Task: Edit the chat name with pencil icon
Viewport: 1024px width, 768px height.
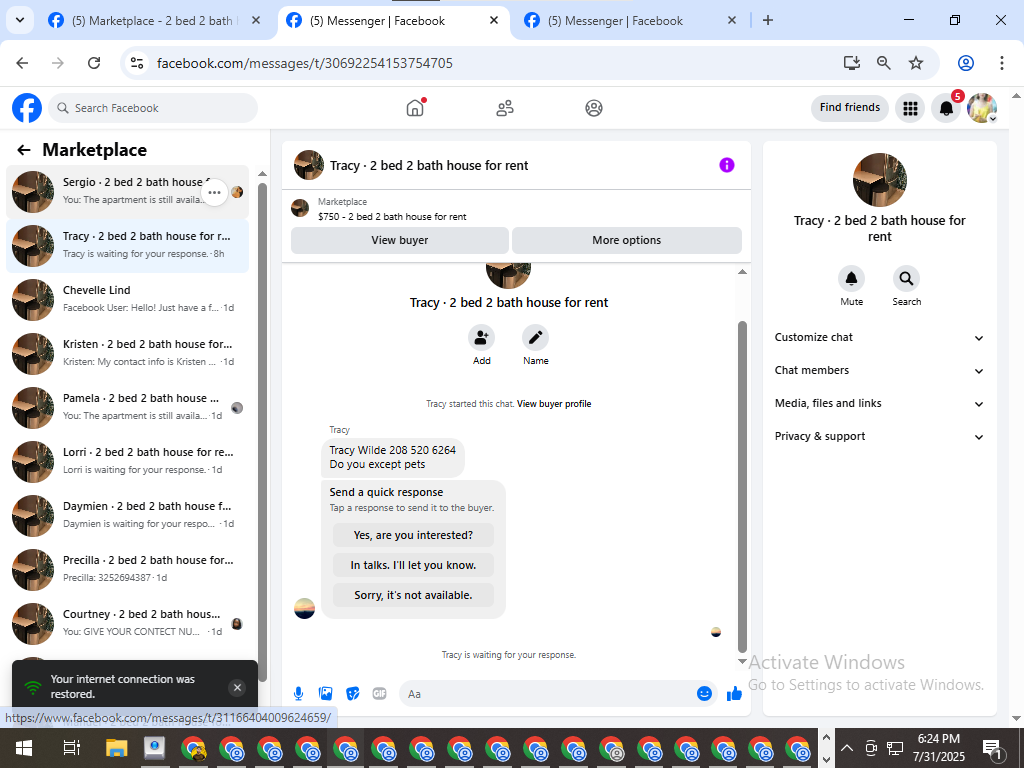Action: click(x=536, y=338)
